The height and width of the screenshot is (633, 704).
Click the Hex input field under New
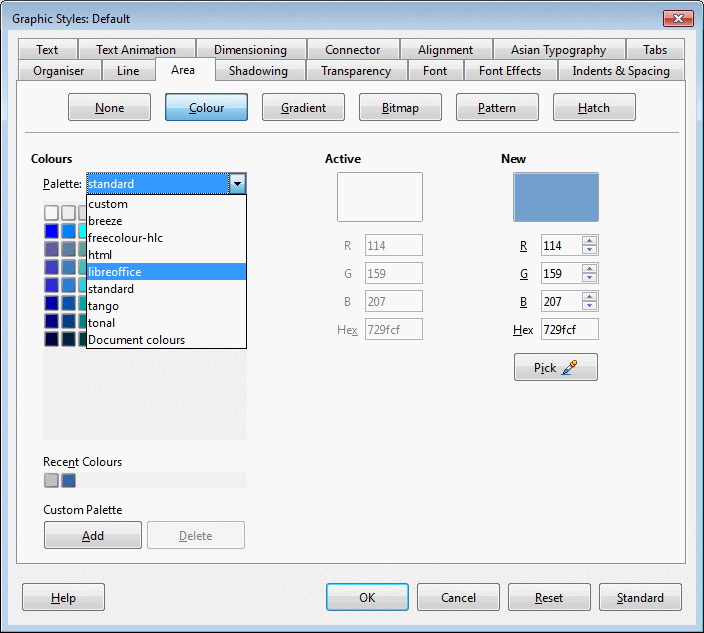569,329
